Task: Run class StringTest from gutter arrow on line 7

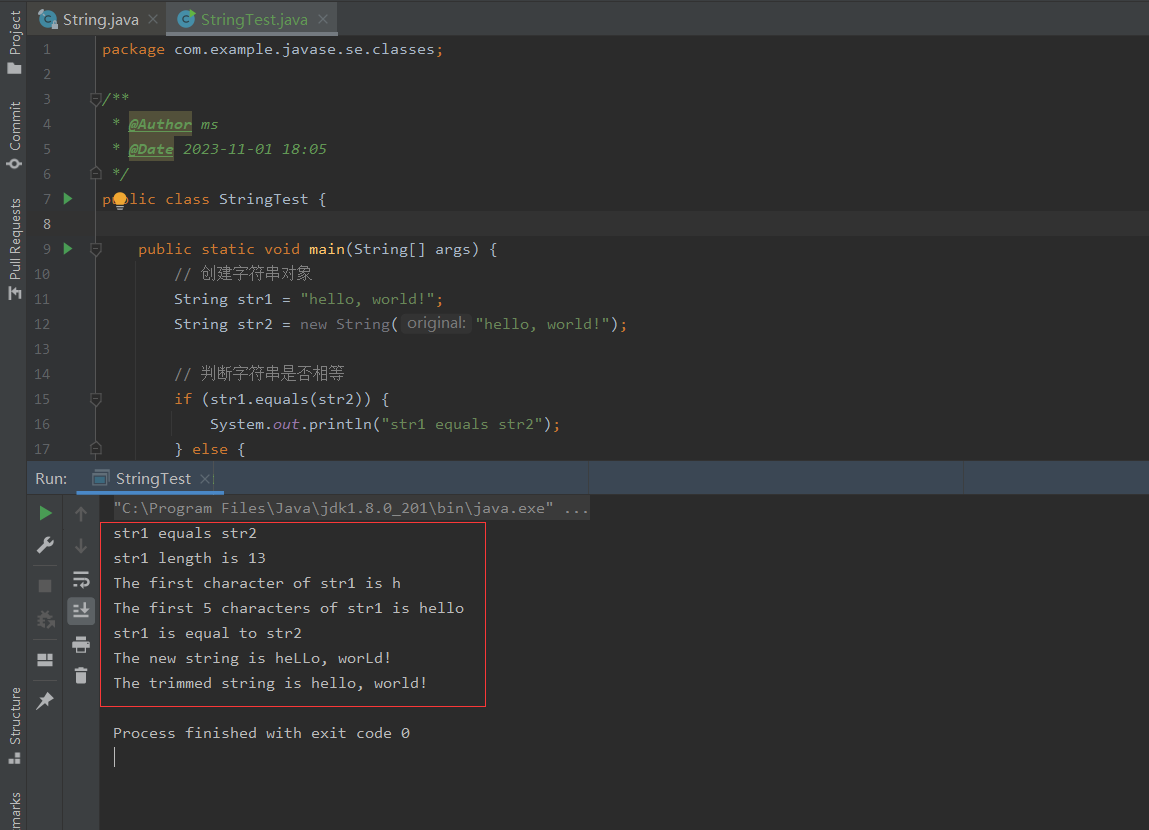Action: (68, 199)
